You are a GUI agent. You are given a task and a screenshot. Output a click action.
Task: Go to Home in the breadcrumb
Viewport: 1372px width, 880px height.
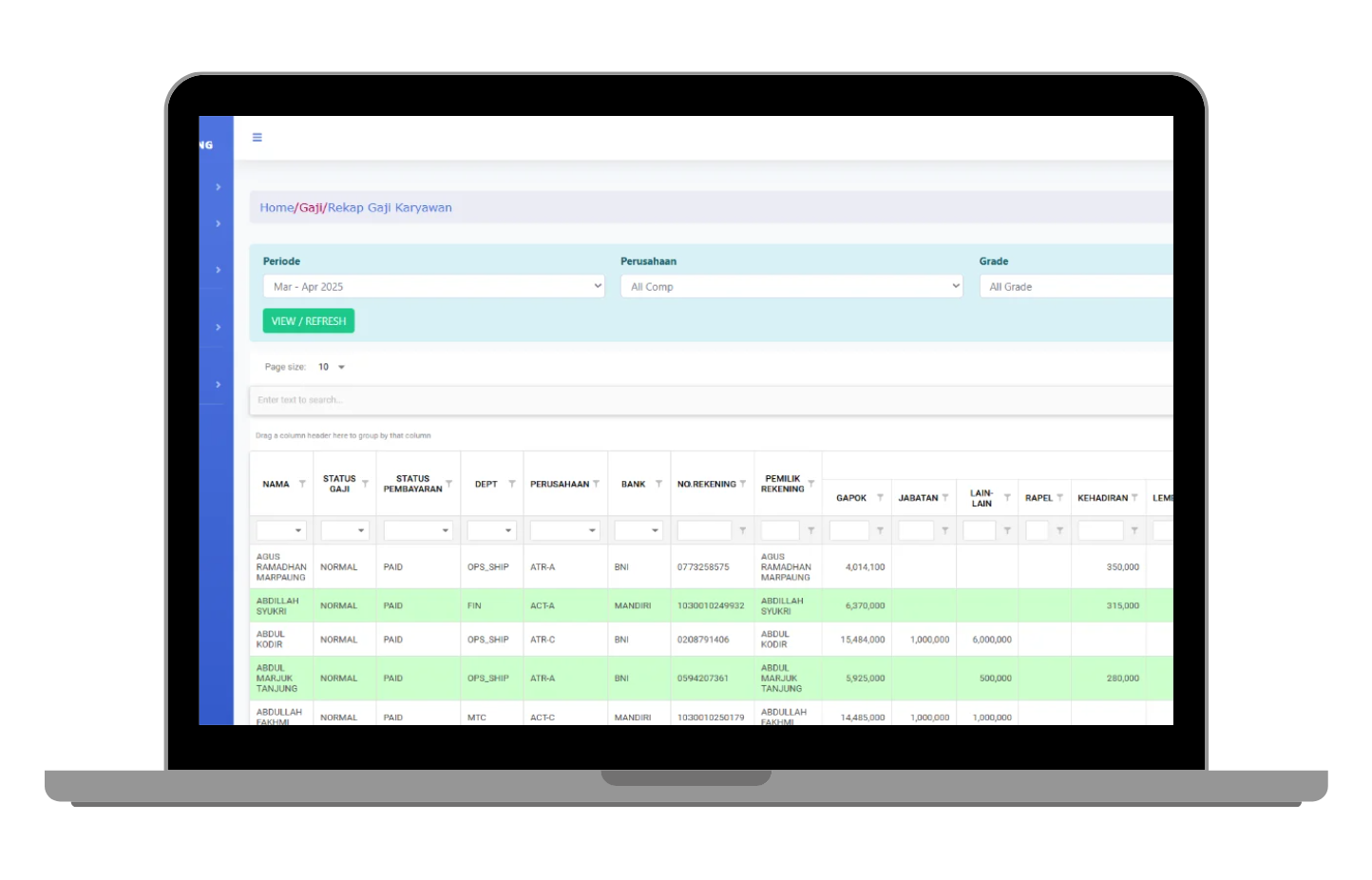click(276, 207)
